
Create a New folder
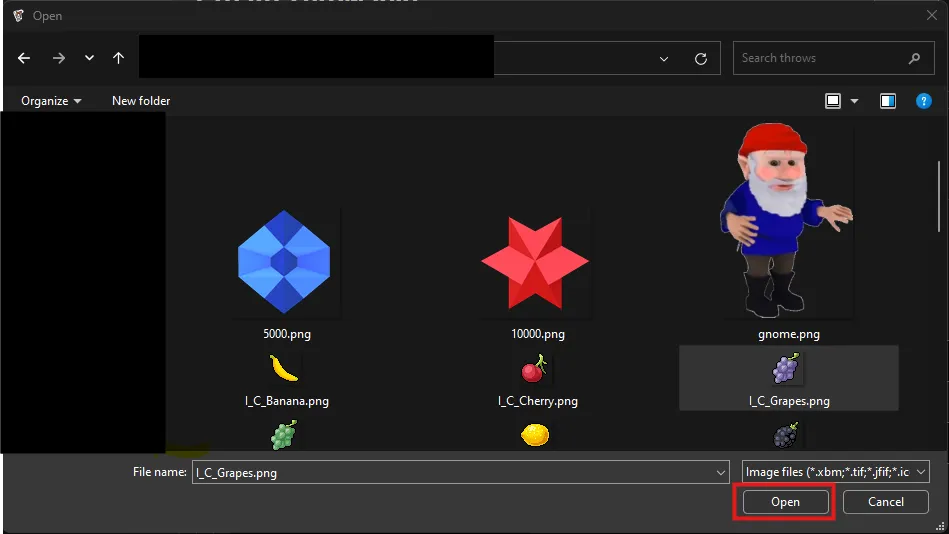pos(141,101)
